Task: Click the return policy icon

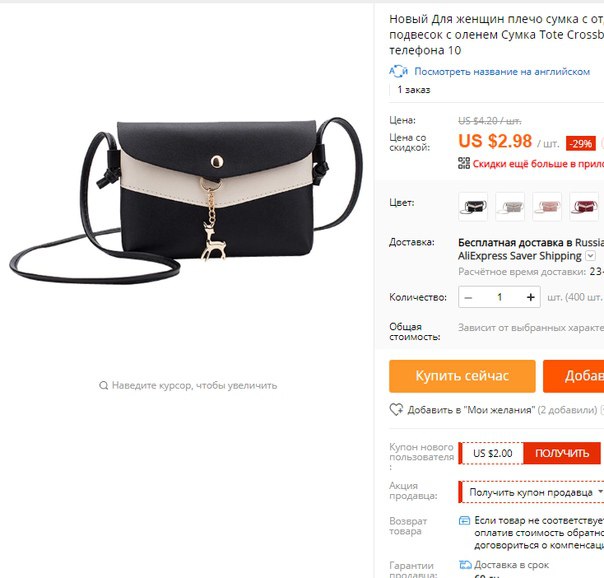Action: (465, 521)
